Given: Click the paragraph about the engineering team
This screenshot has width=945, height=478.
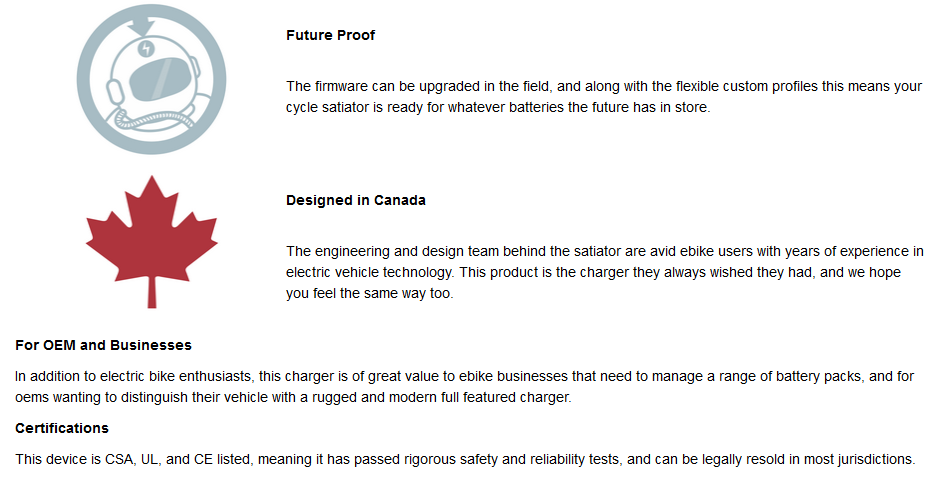Looking at the screenshot, I should 604,272.
